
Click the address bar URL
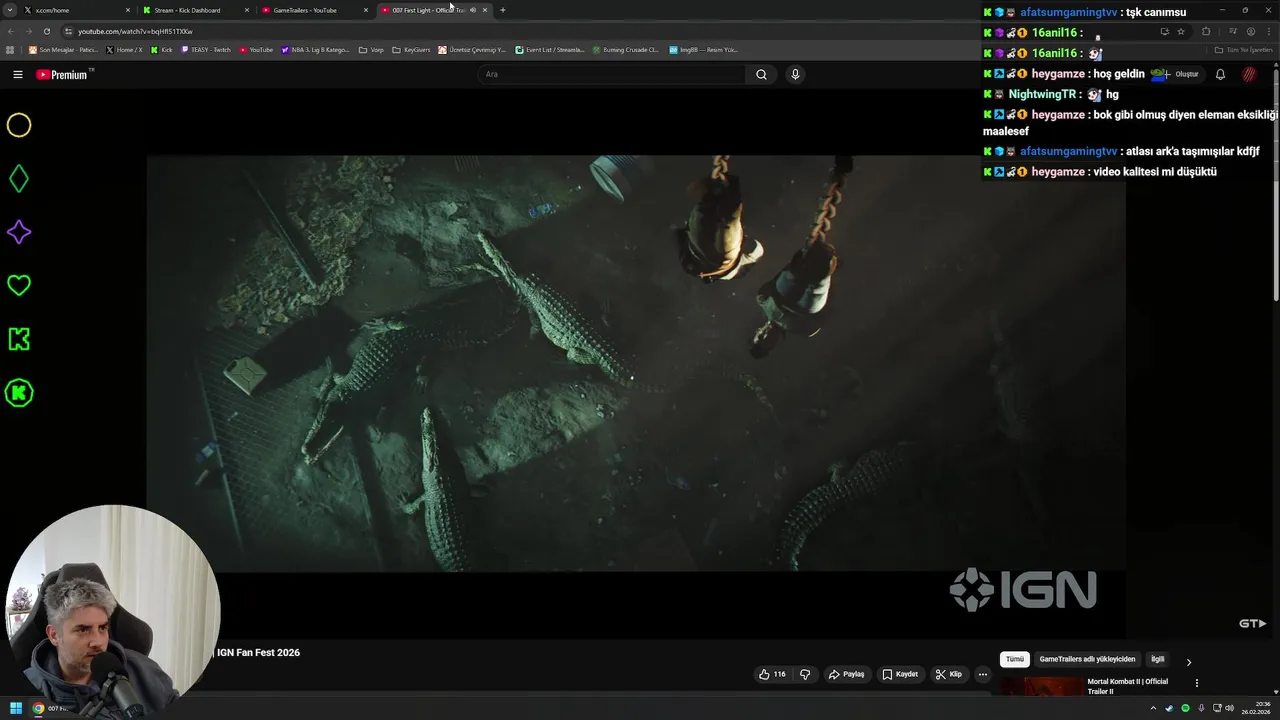point(135,31)
